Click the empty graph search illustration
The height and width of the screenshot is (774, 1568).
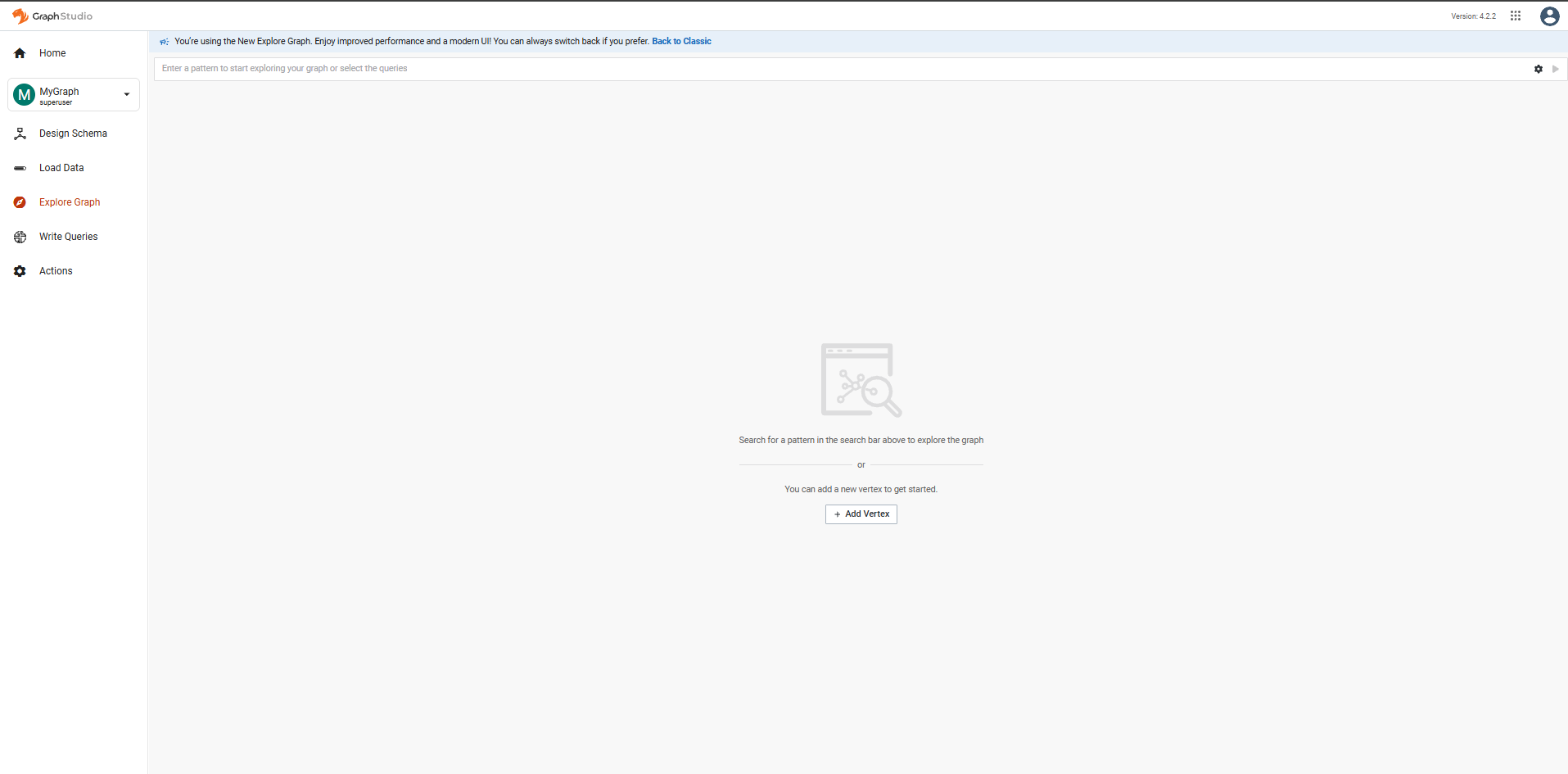point(861,380)
